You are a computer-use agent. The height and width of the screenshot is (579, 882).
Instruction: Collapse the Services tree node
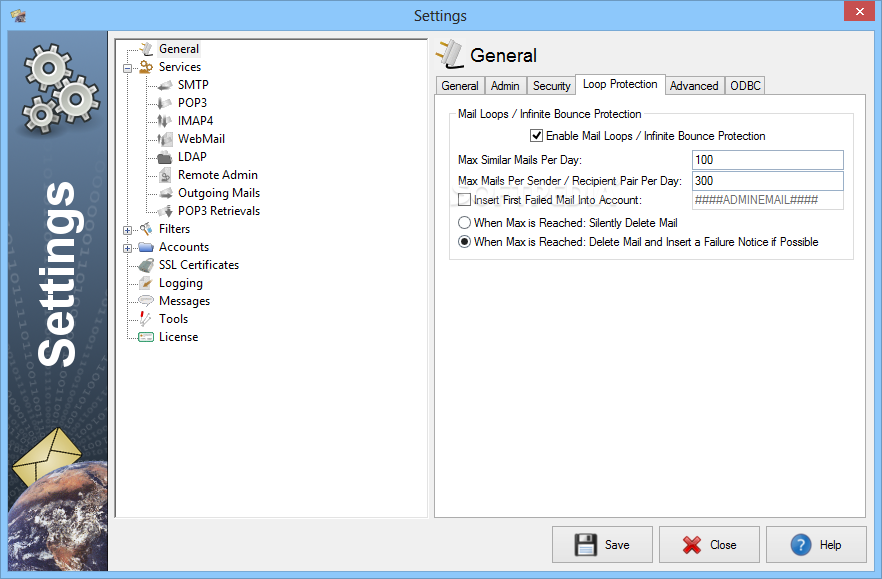click(x=128, y=69)
